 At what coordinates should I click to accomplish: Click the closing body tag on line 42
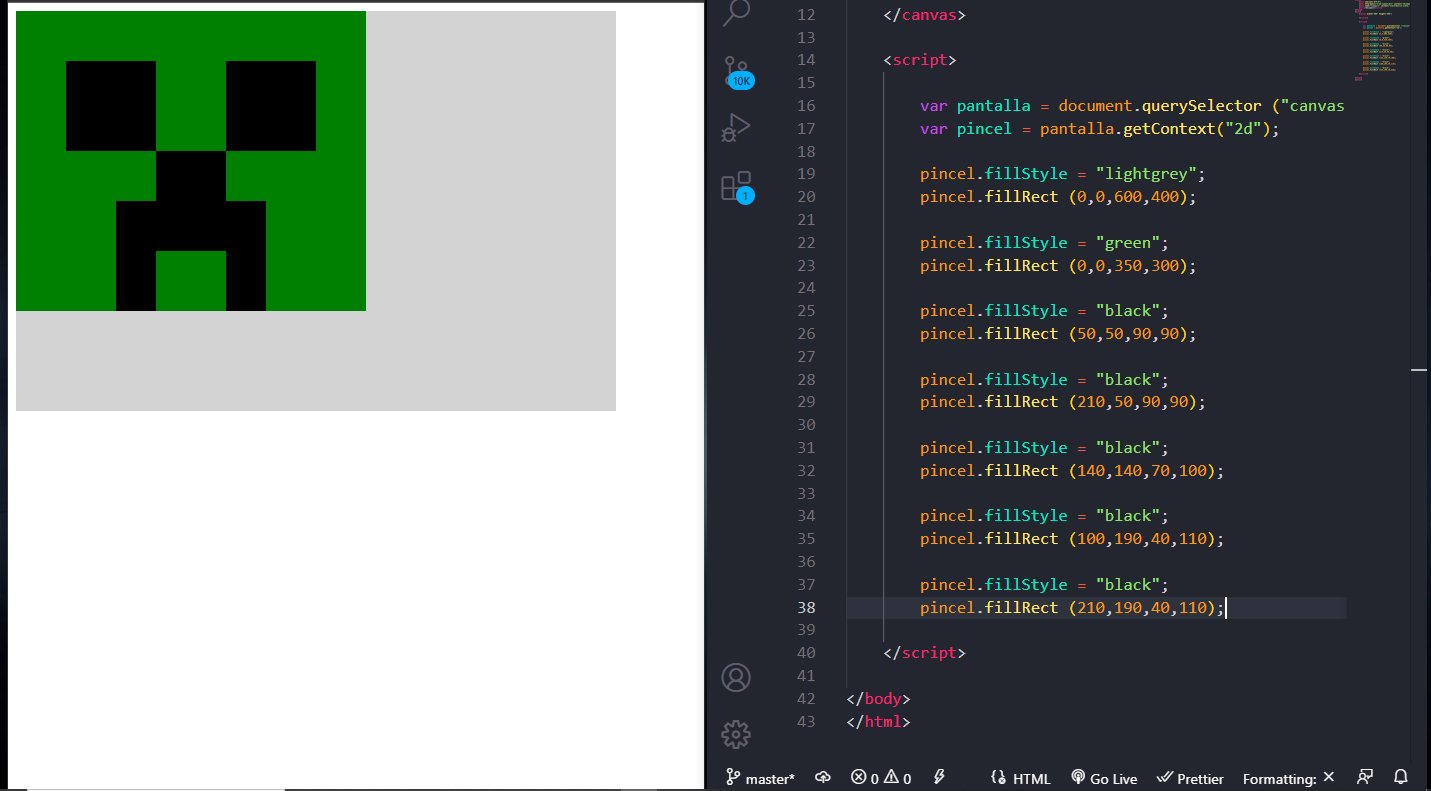[x=878, y=699]
